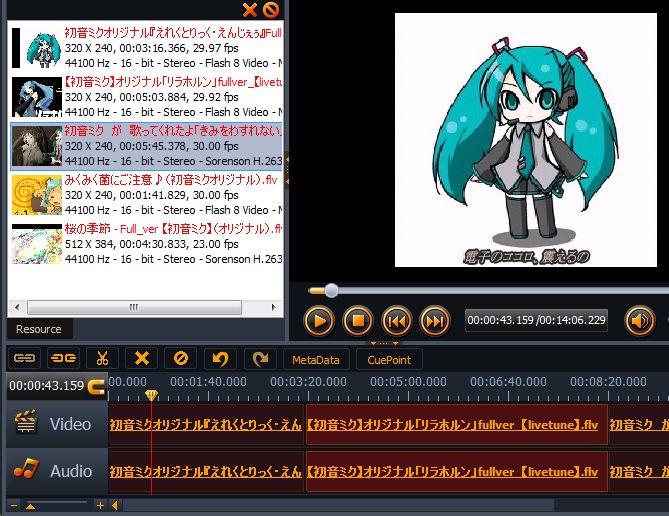Toggle the magnet snap icon beside timecode
Image resolution: width=669 pixels, height=516 pixels.
tap(96, 386)
